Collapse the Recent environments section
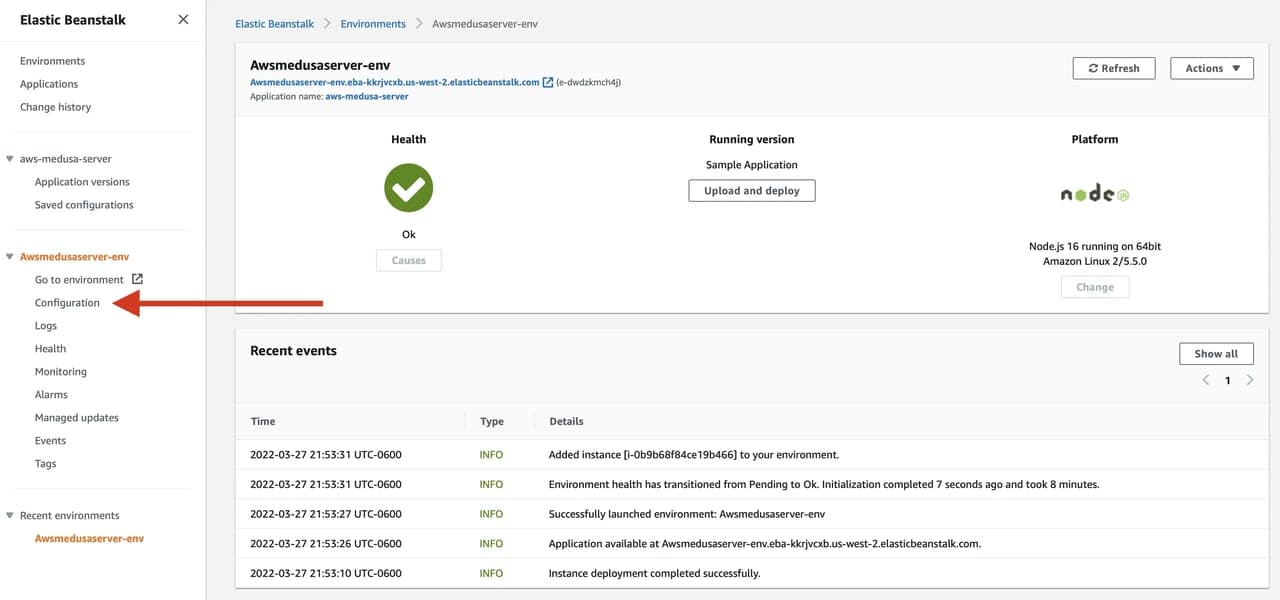1280x600 pixels. [10, 516]
